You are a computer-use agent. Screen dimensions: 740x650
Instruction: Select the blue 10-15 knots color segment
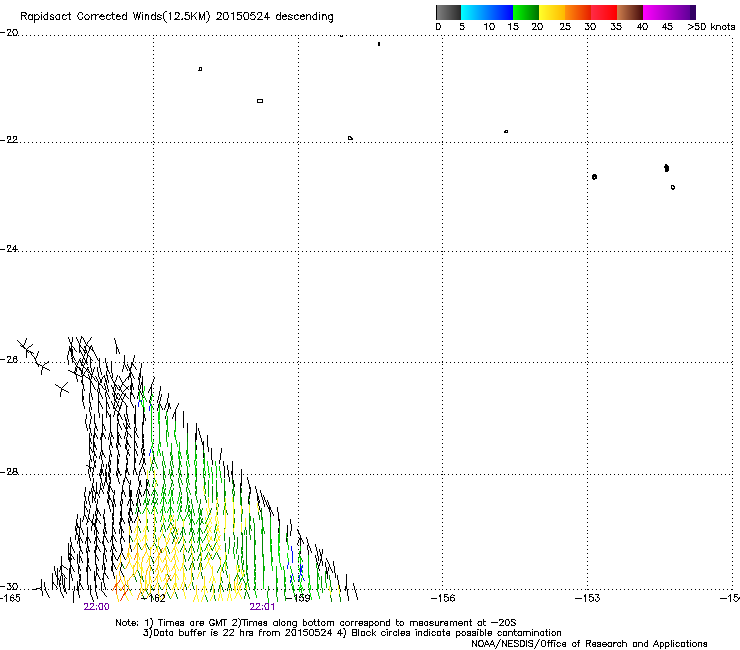click(x=500, y=12)
